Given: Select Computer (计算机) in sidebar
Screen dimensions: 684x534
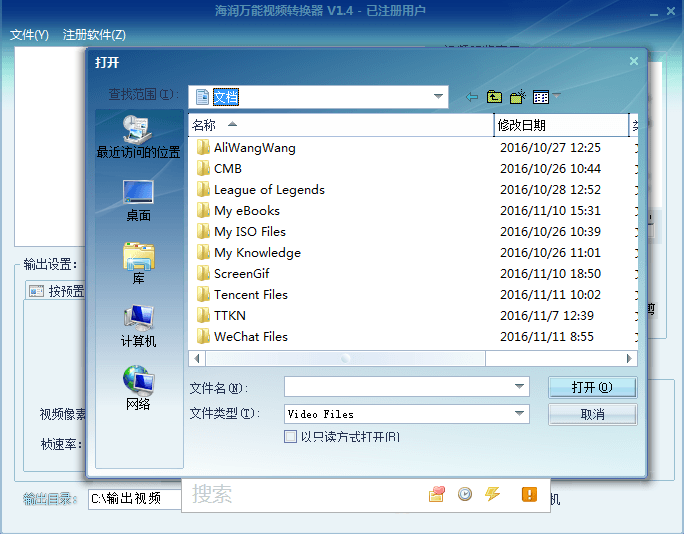Looking at the screenshot, I should 138,326.
